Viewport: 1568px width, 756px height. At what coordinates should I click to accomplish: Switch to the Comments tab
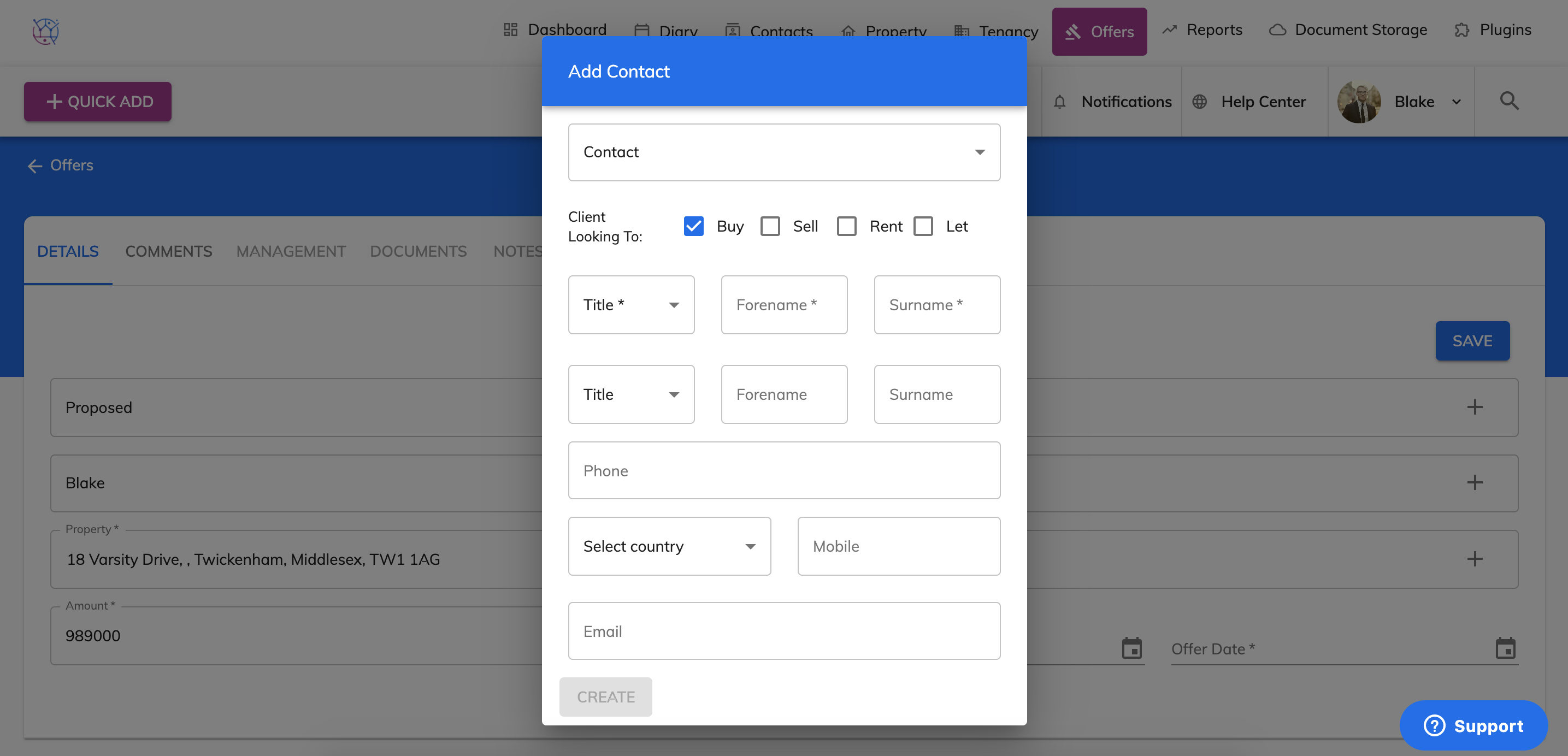point(169,251)
